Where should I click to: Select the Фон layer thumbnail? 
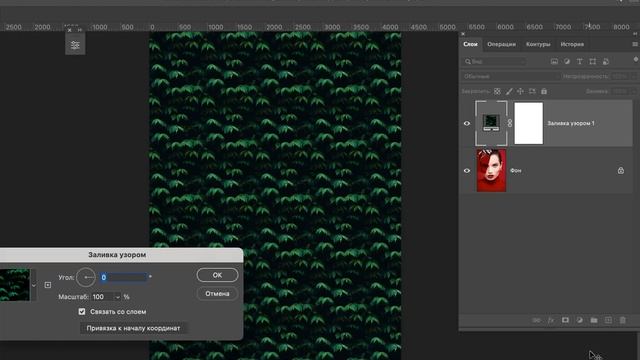point(491,171)
